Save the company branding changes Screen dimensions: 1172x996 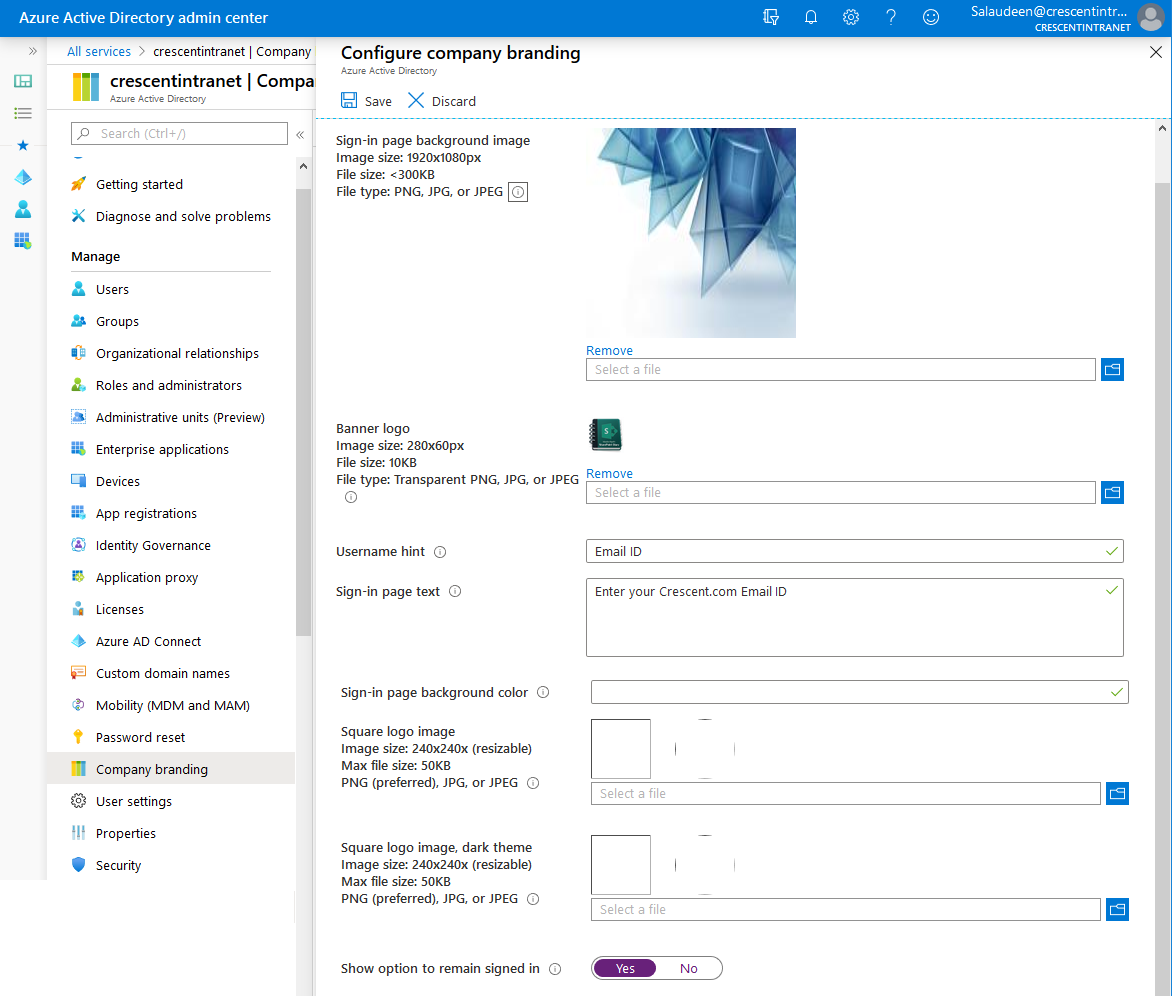(x=366, y=100)
